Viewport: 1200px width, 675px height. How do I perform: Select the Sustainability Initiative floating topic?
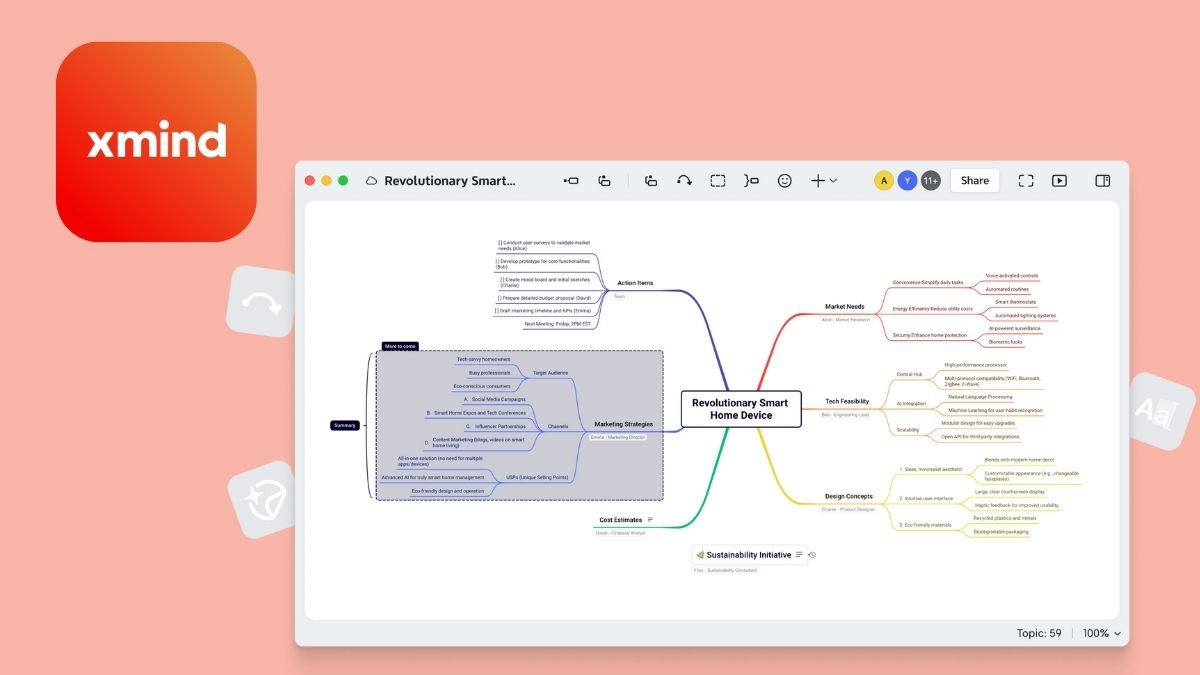[x=749, y=555]
